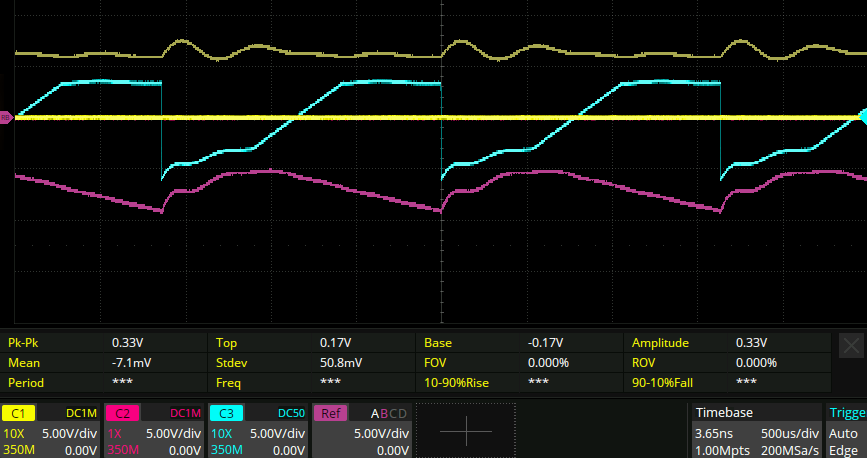
Task: Click the 3.65ns trigger delay value
Action: pyautogui.click(x=714, y=433)
